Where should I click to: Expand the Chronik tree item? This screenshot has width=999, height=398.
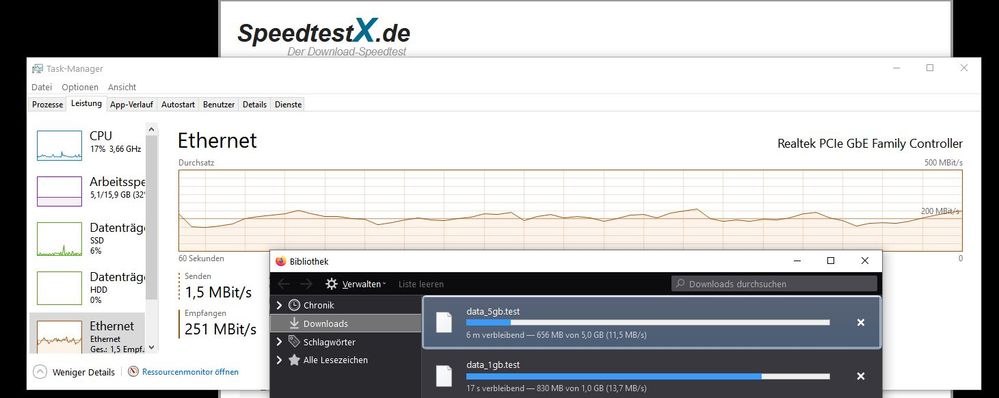(279, 306)
